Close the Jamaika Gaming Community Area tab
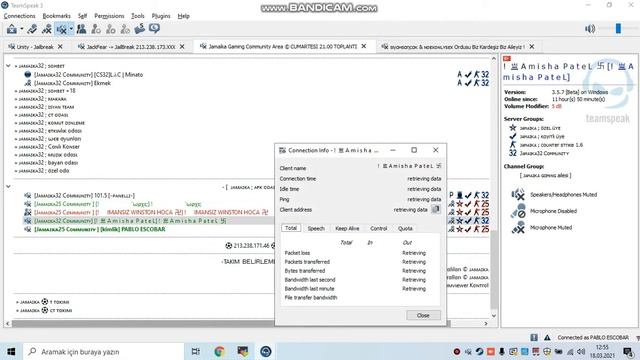The height and width of the screenshot is (360, 640). (364, 47)
